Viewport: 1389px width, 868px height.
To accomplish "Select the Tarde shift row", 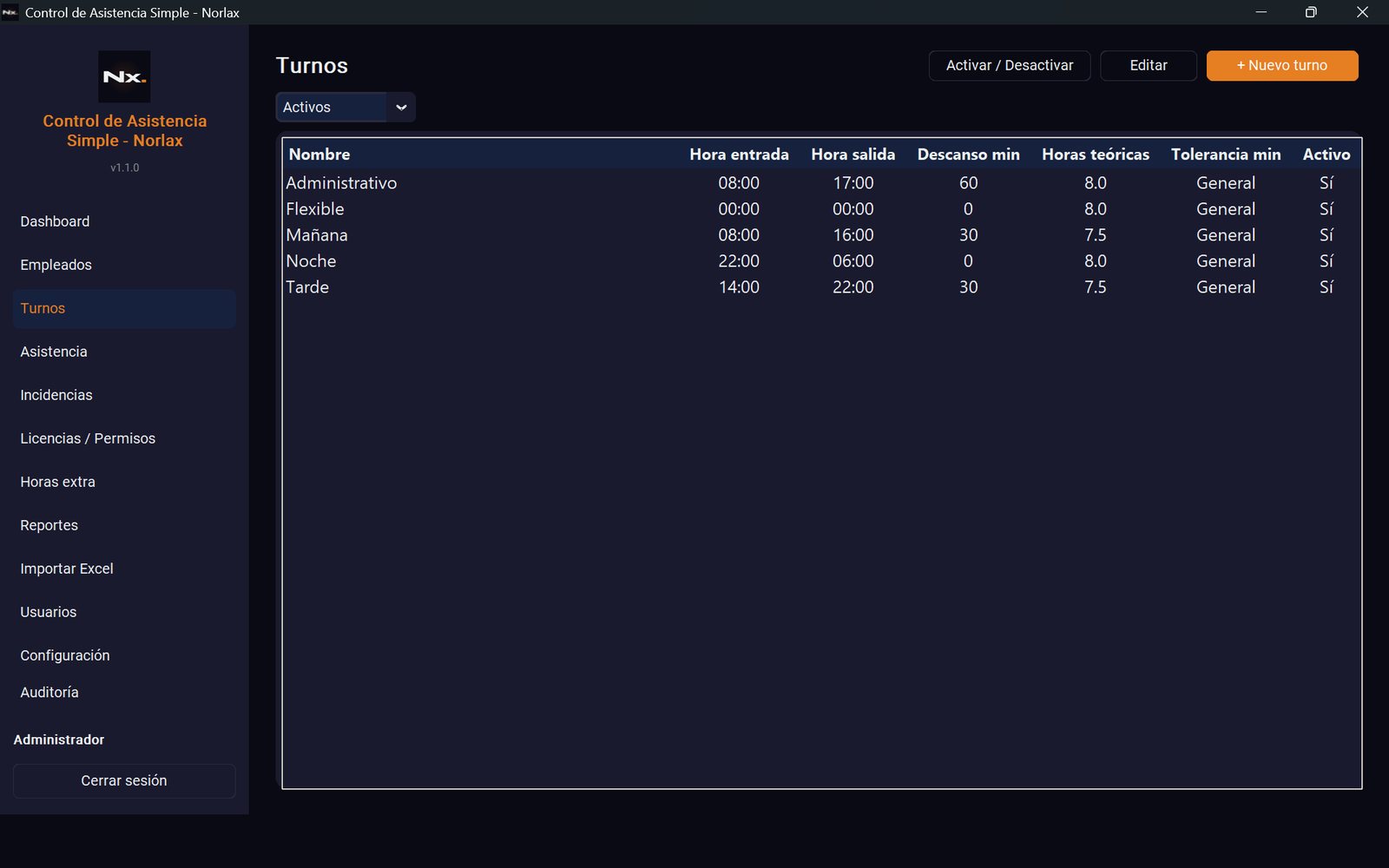I will 822,287.
